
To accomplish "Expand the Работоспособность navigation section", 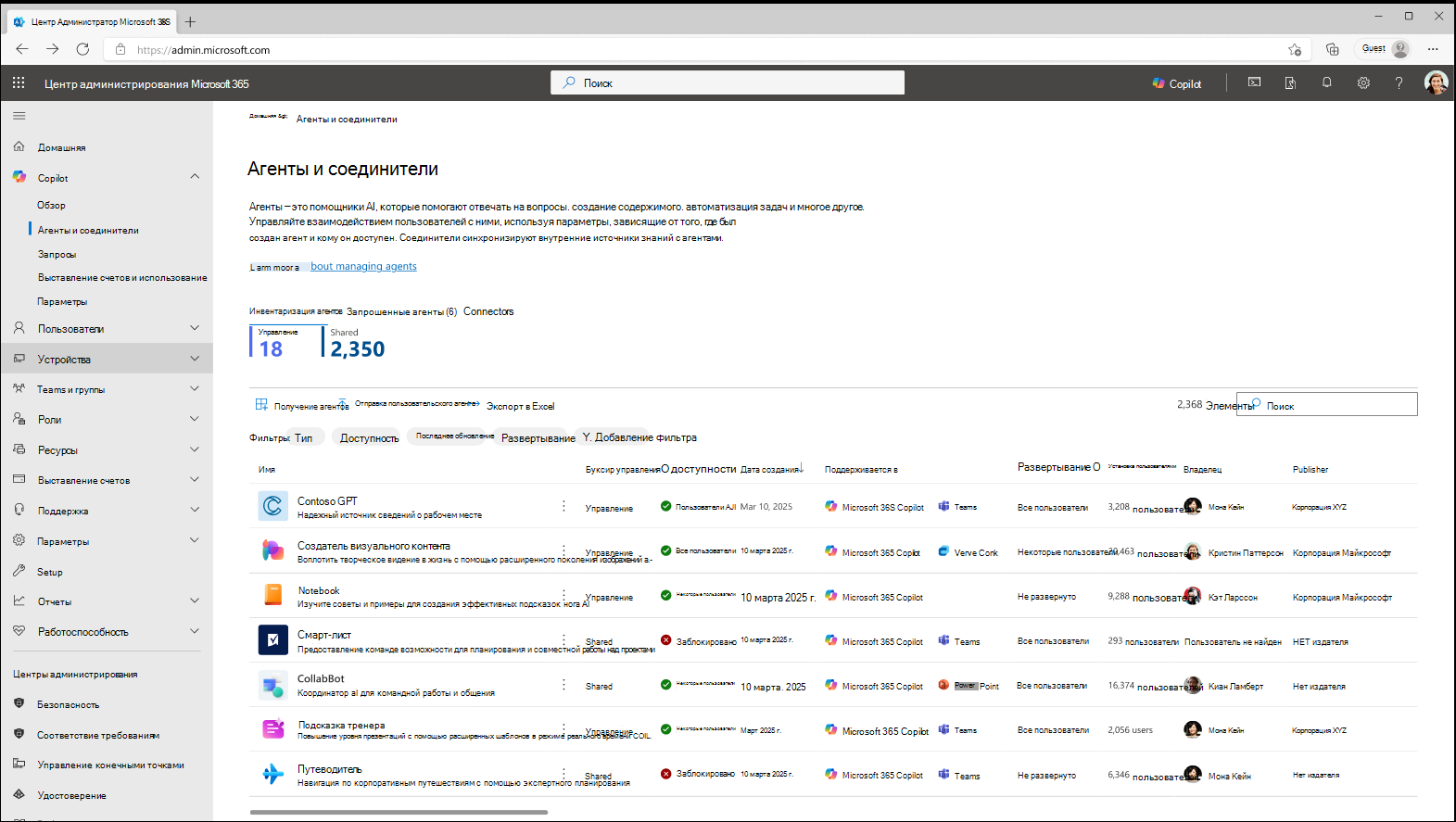I will (195, 631).
